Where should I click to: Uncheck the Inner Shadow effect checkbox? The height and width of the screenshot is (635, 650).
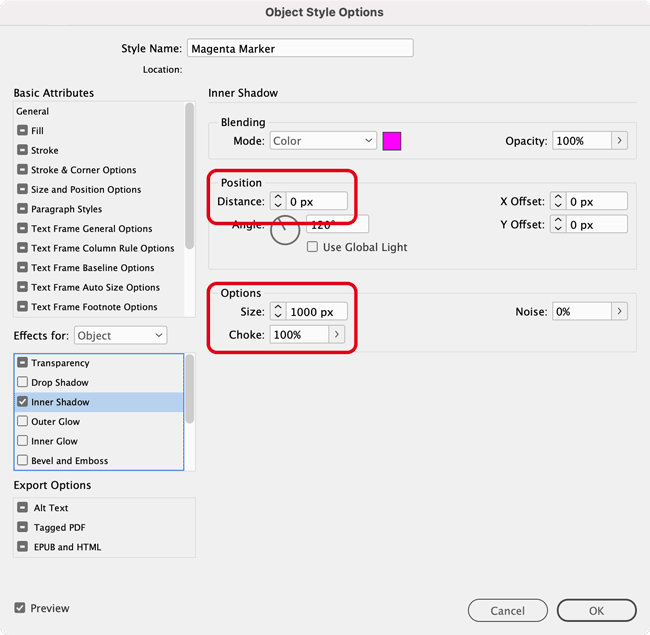(x=22, y=402)
